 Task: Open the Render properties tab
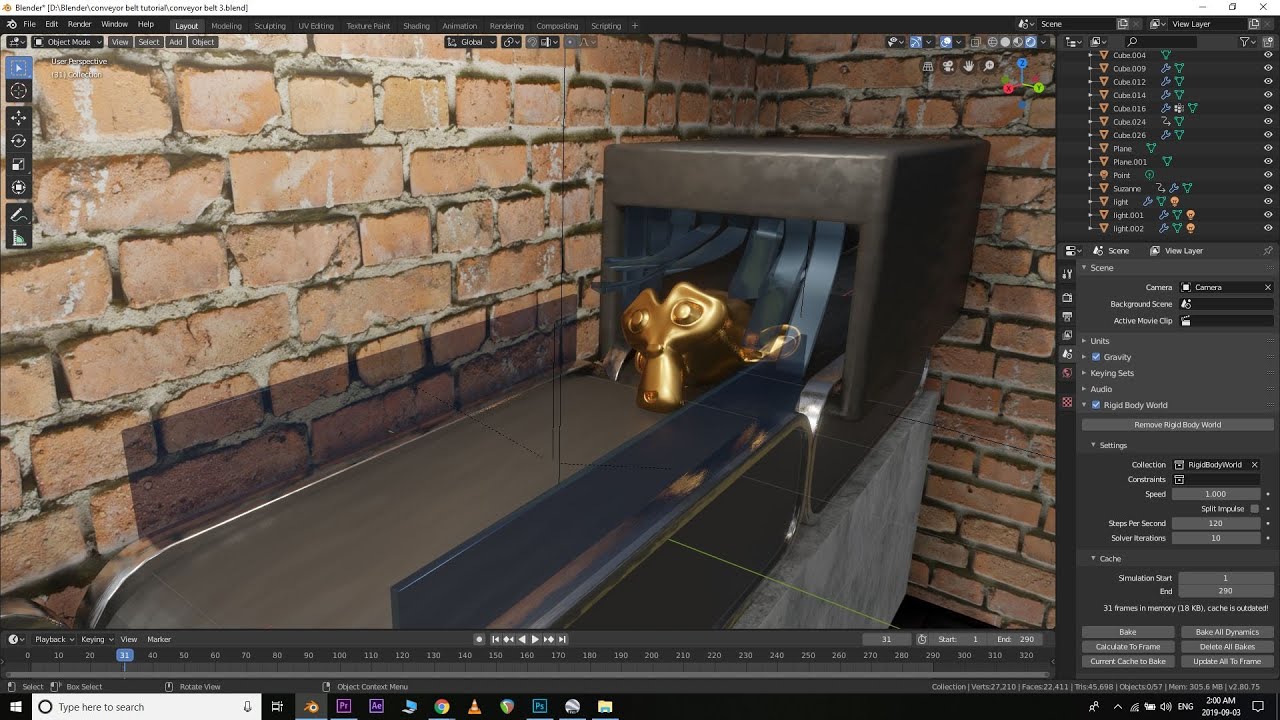[x=1067, y=298]
